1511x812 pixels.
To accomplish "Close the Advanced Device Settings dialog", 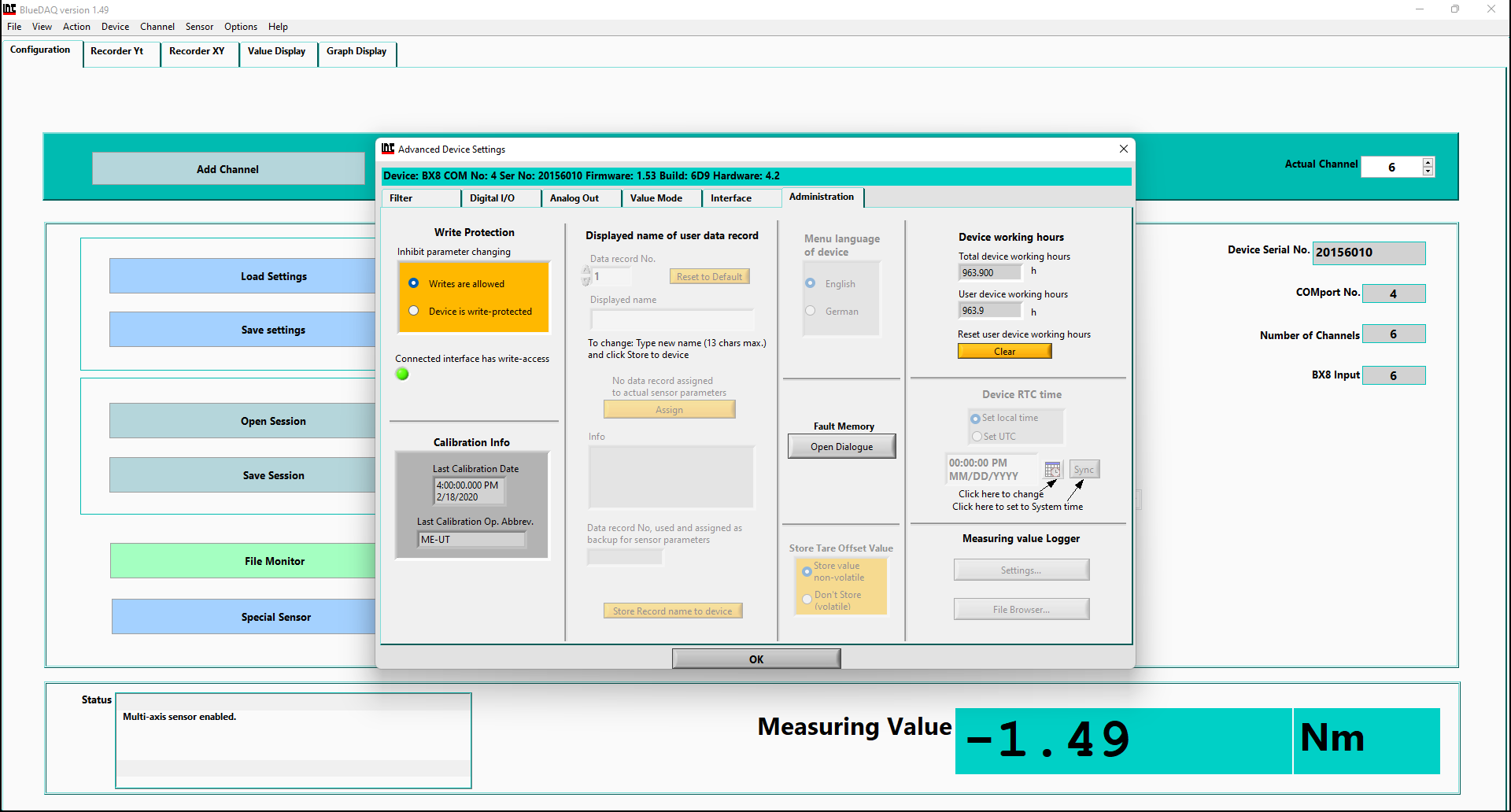I will (1123, 149).
